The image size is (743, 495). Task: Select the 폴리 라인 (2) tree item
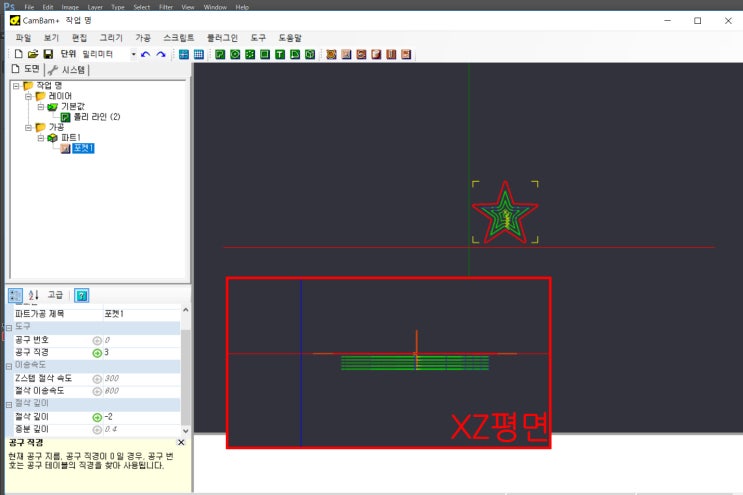click(97, 117)
